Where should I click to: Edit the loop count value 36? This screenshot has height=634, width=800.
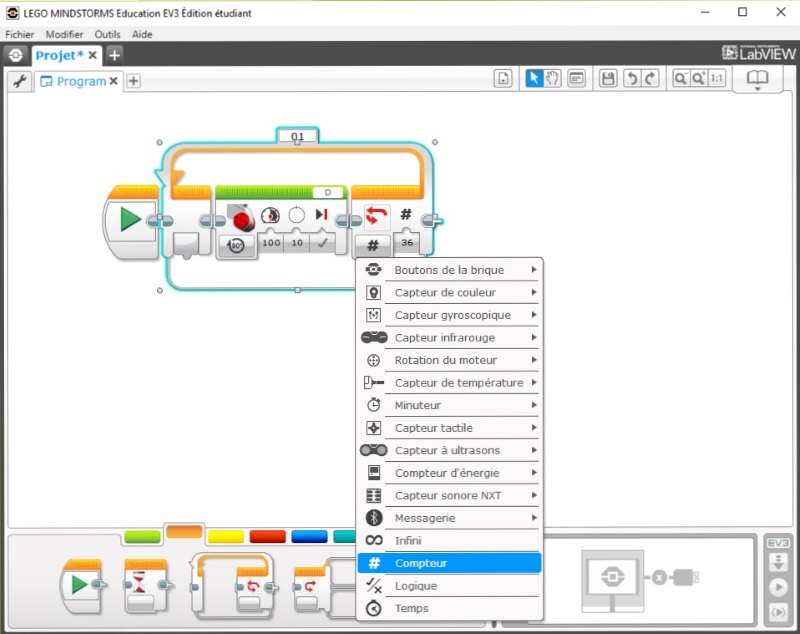(407, 243)
